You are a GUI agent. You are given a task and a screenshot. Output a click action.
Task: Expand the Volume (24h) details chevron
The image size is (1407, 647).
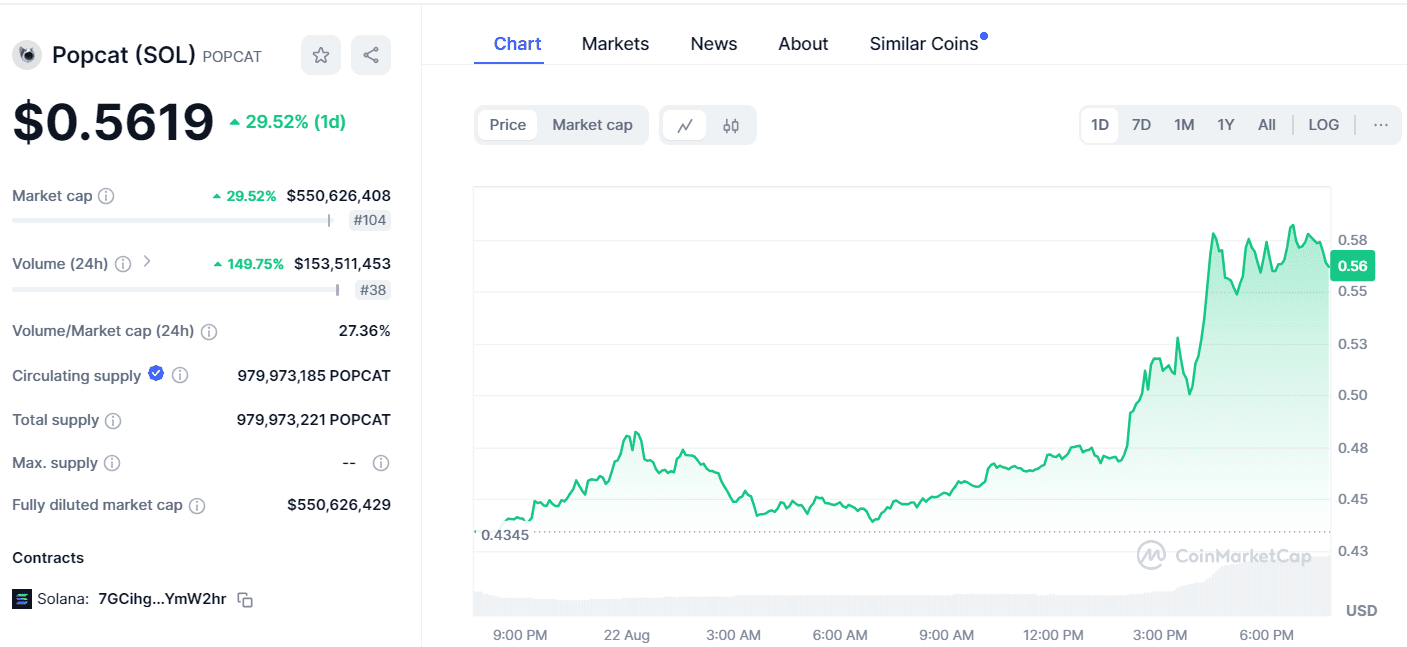click(146, 263)
